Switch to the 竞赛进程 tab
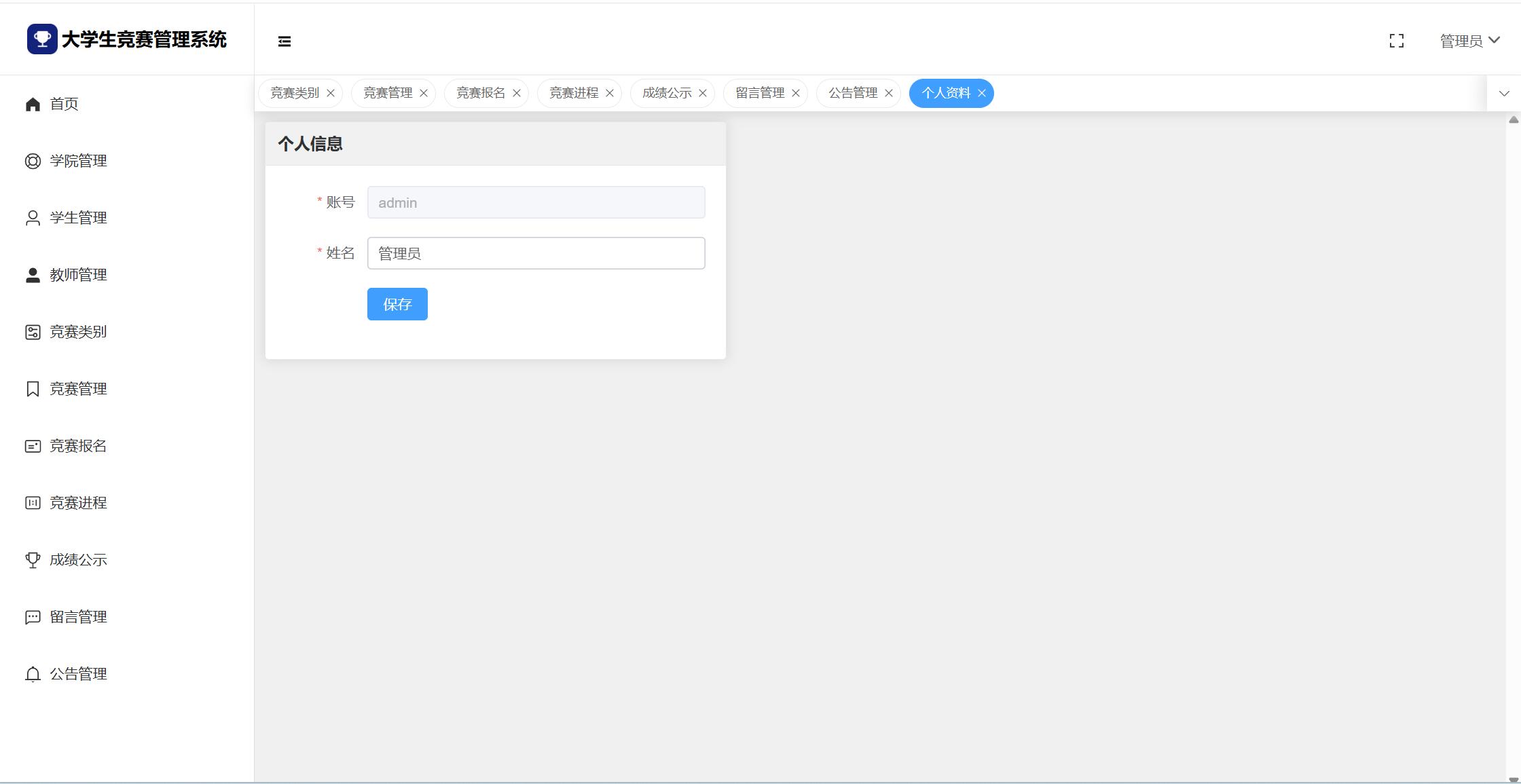The image size is (1521, 784). point(573,93)
